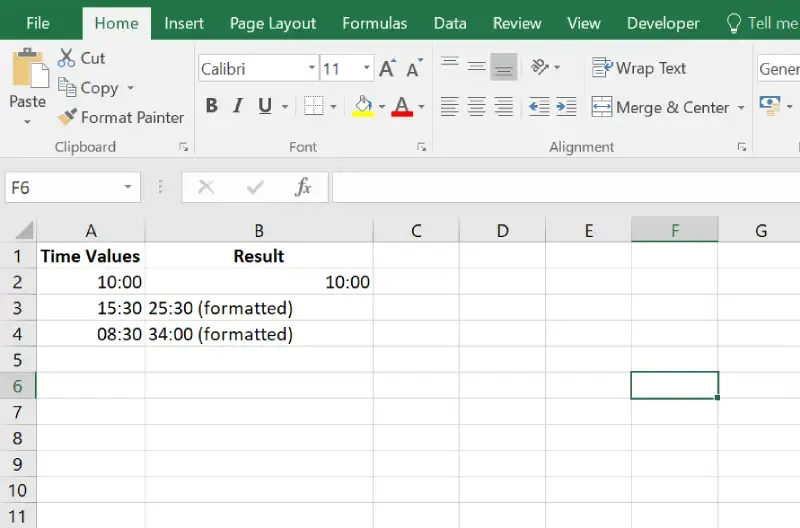
Task: Copy the selection
Action: (89, 88)
